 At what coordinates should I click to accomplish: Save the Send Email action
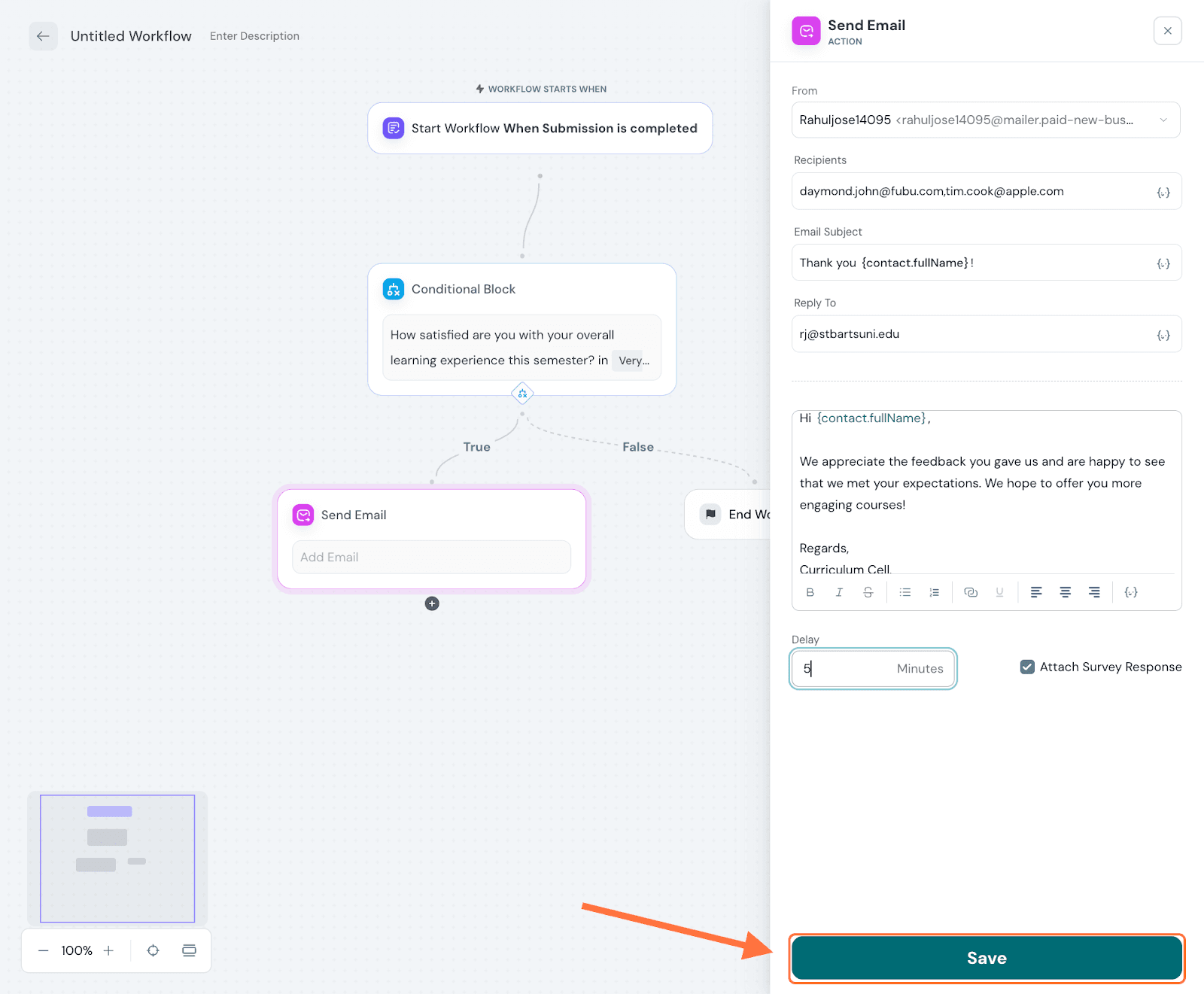tap(986, 958)
